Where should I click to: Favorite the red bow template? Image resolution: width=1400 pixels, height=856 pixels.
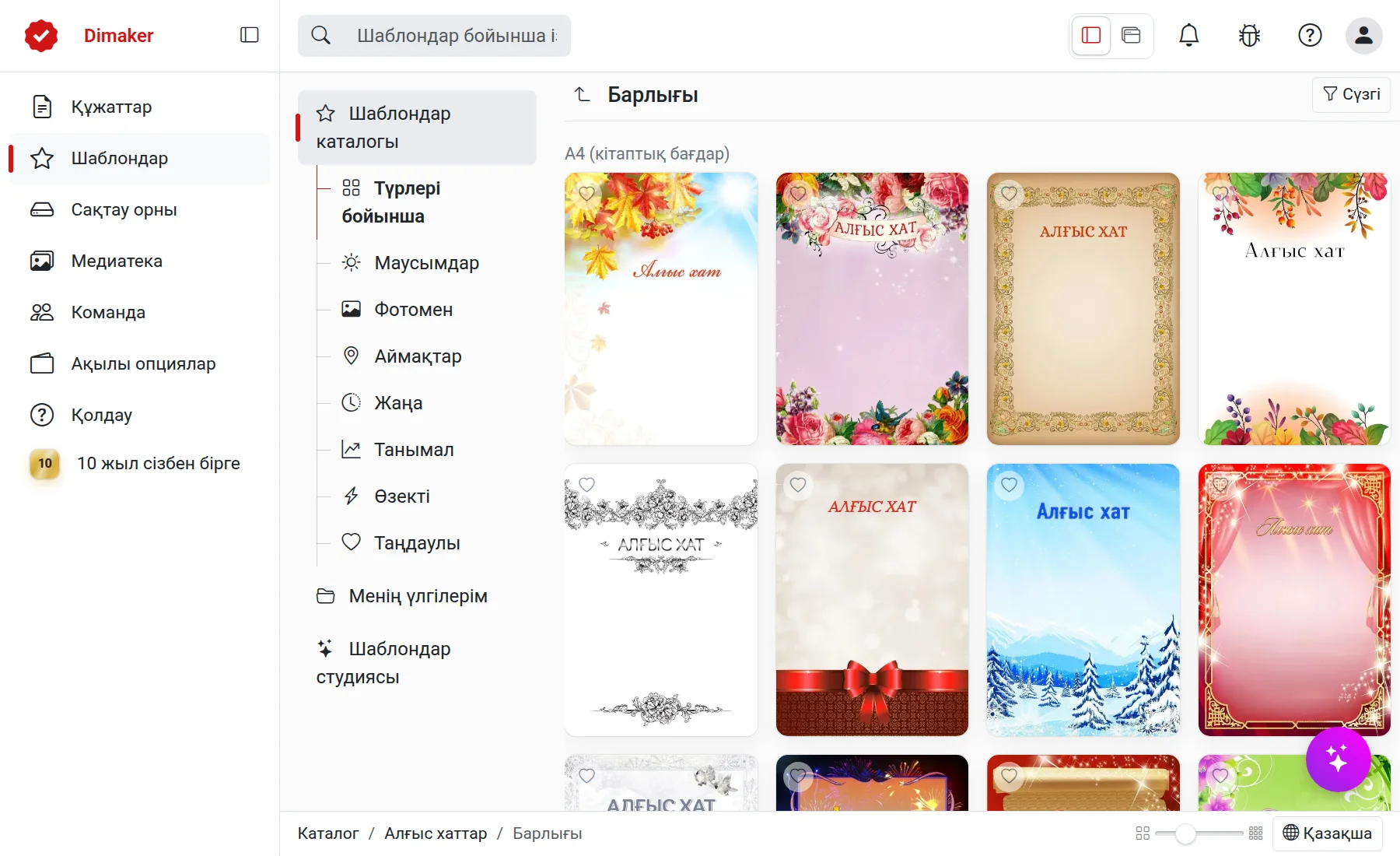[x=798, y=484]
